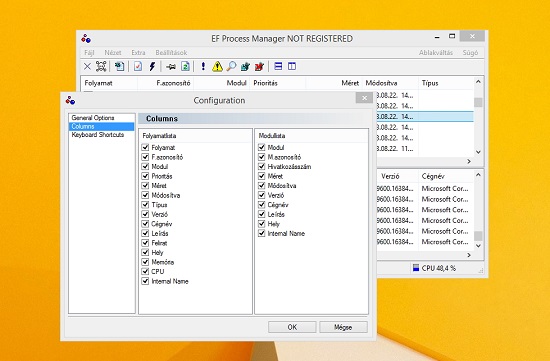The image size is (550, 361).
Task: Uncheck the Felirat column checkbox
Action: [x=145, y=243]
